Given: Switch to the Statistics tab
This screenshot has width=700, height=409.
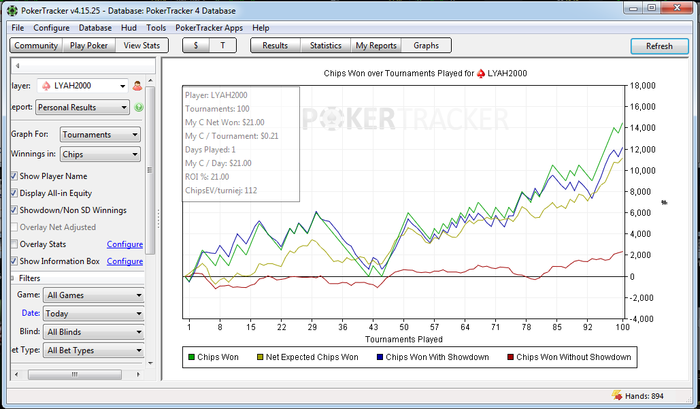Looking at the screenshot, I should pos(325,45).
